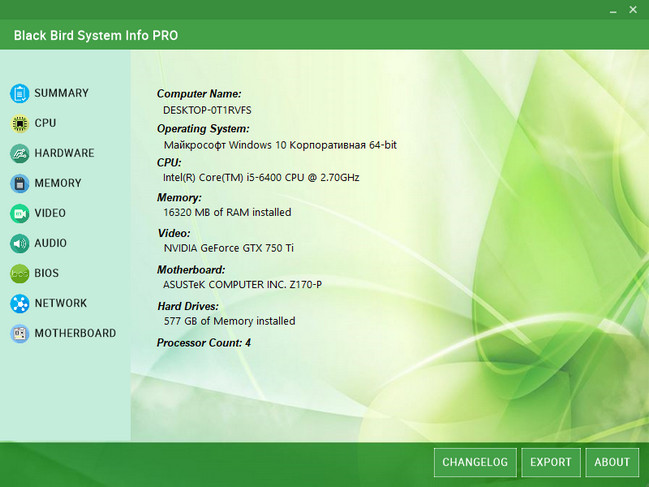Click the Memory: heading in summary

pos(179,198)
